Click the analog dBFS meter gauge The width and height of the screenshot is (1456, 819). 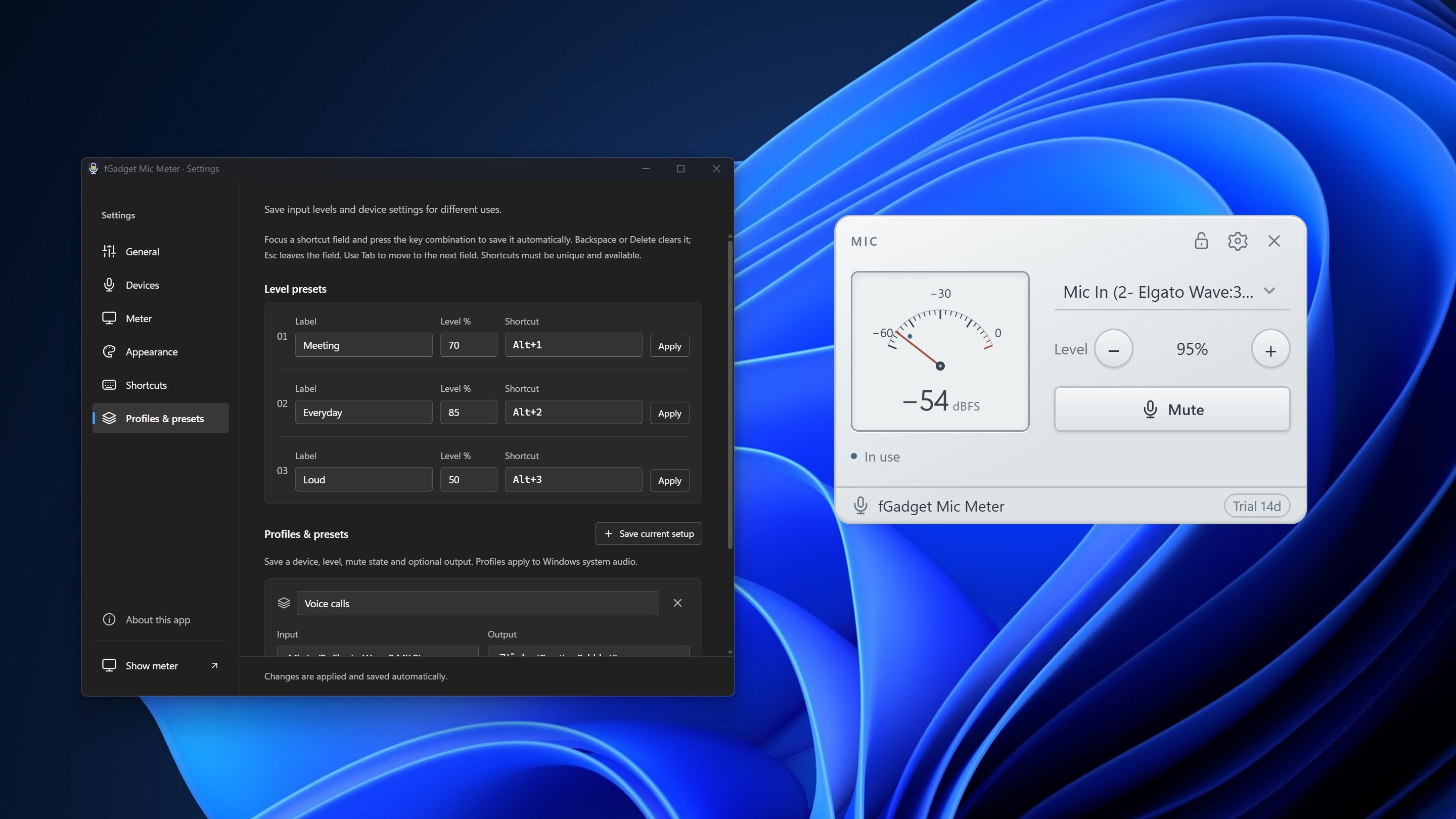point(940,351)
